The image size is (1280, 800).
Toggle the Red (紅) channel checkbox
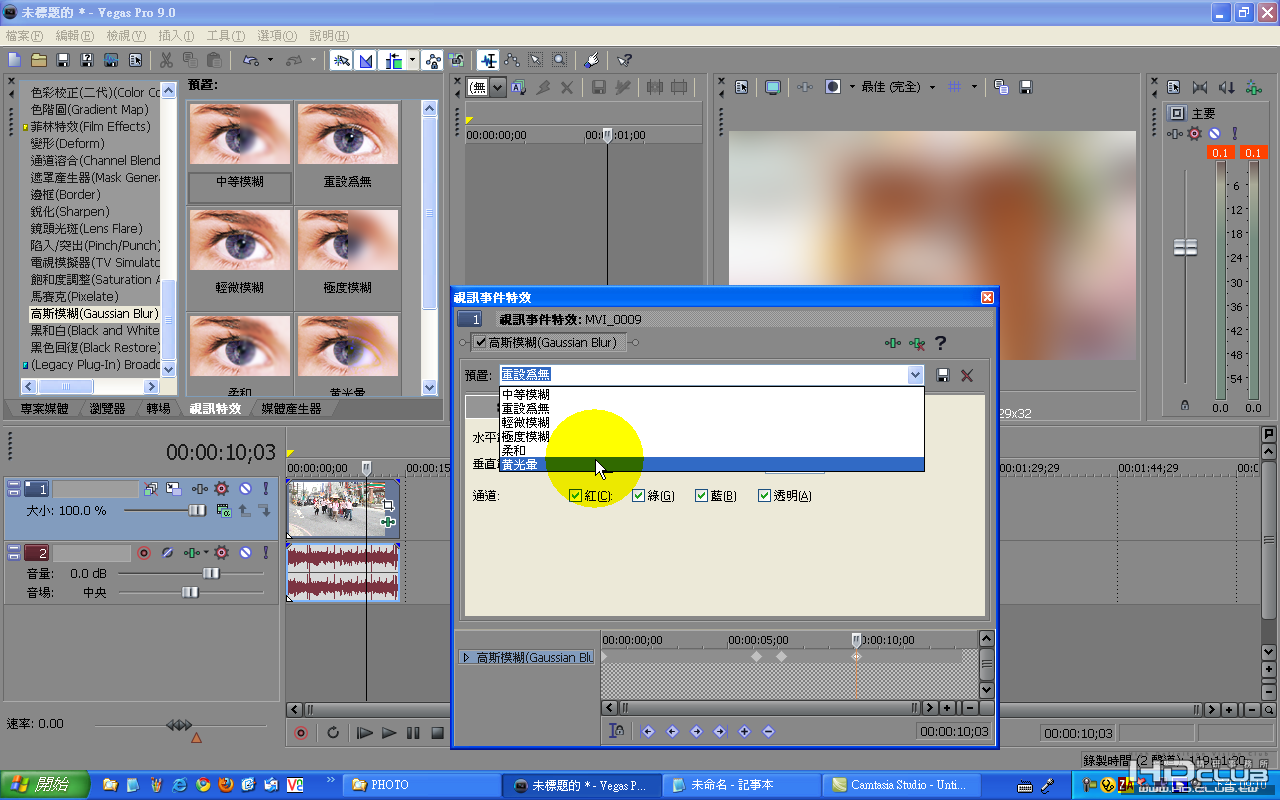576,496
